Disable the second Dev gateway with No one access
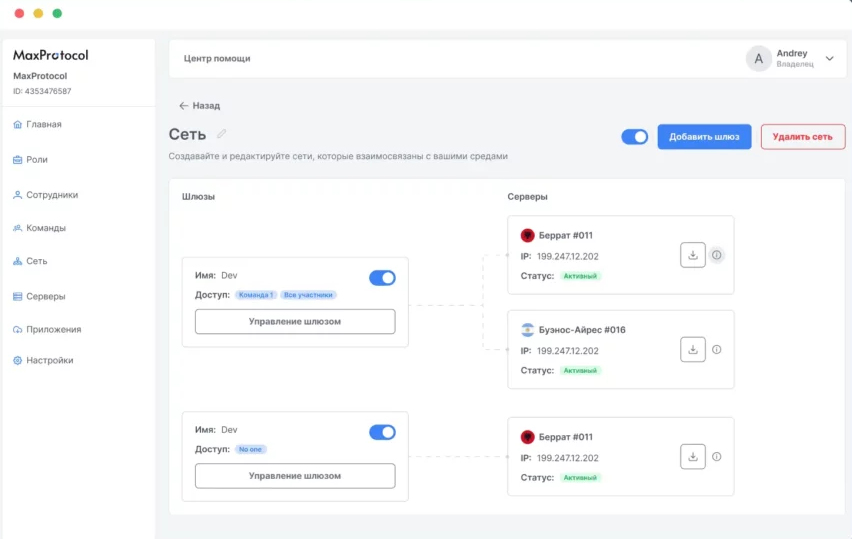The width and height of the screenshot is (852, 539). tap(382, 432)
